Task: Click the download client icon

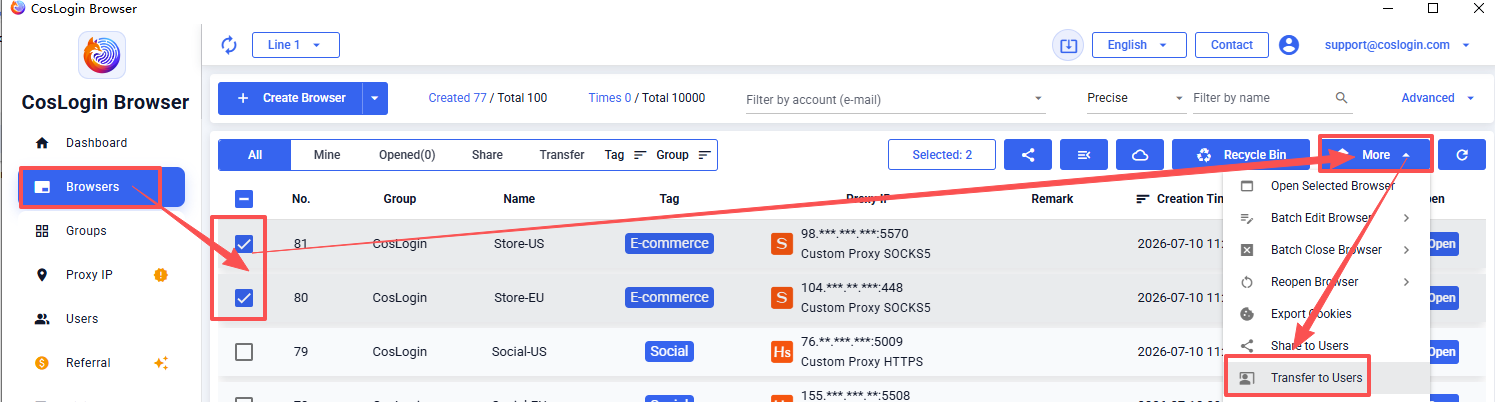Action: pos(1068,45)
